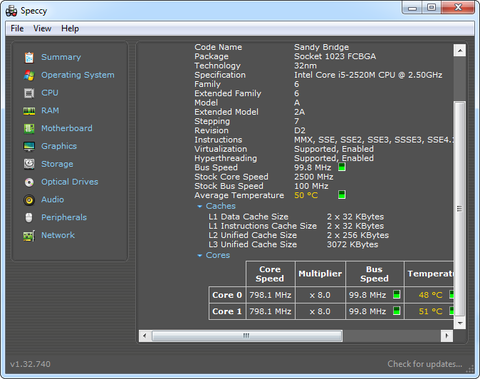Toggle the green indicator beside Average Temperature
Viewport: 480px width, 379px height.
coord(342,194)
